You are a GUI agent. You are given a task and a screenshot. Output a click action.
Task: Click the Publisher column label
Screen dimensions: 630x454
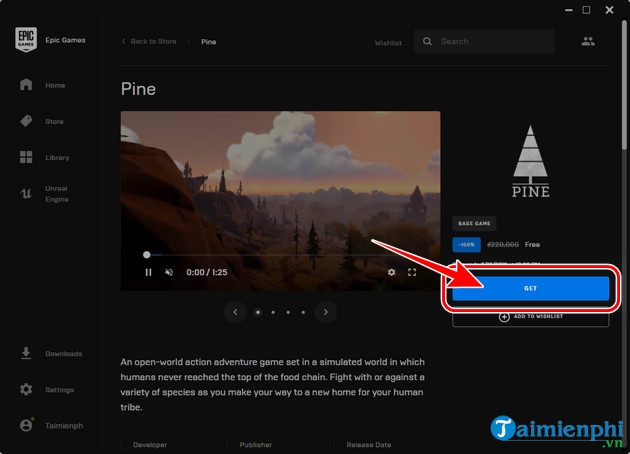pyautogui.click(x=256, y=445)
